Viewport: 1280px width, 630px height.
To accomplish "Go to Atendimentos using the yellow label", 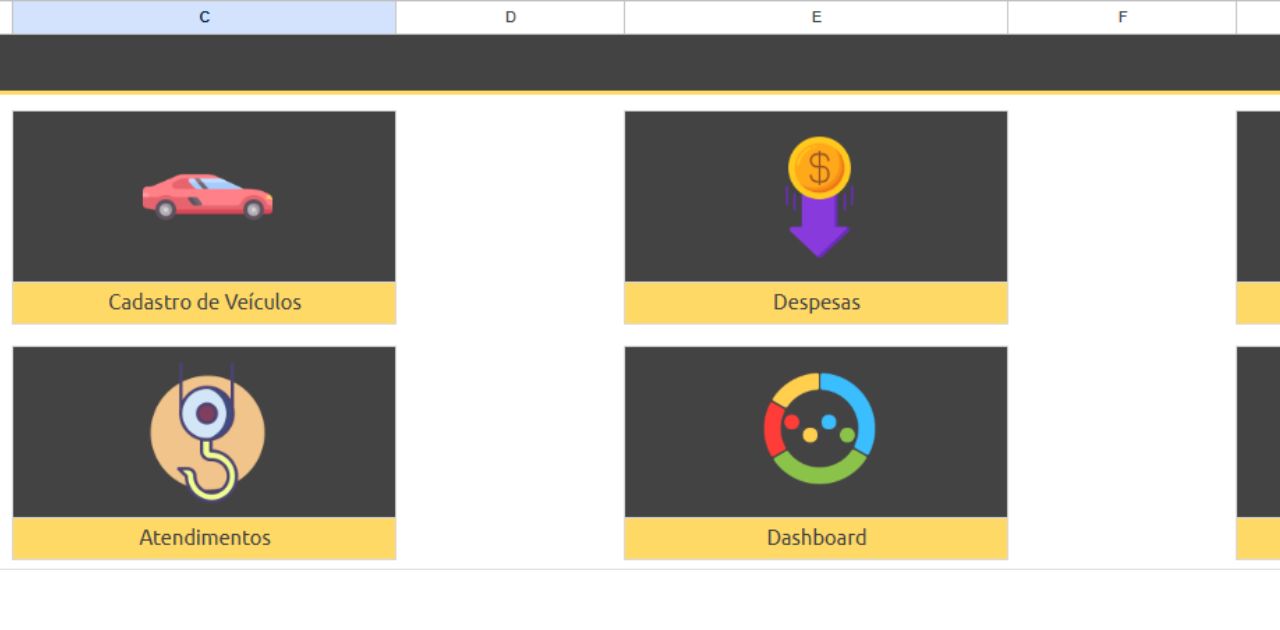I will click(x=204, y=538).
